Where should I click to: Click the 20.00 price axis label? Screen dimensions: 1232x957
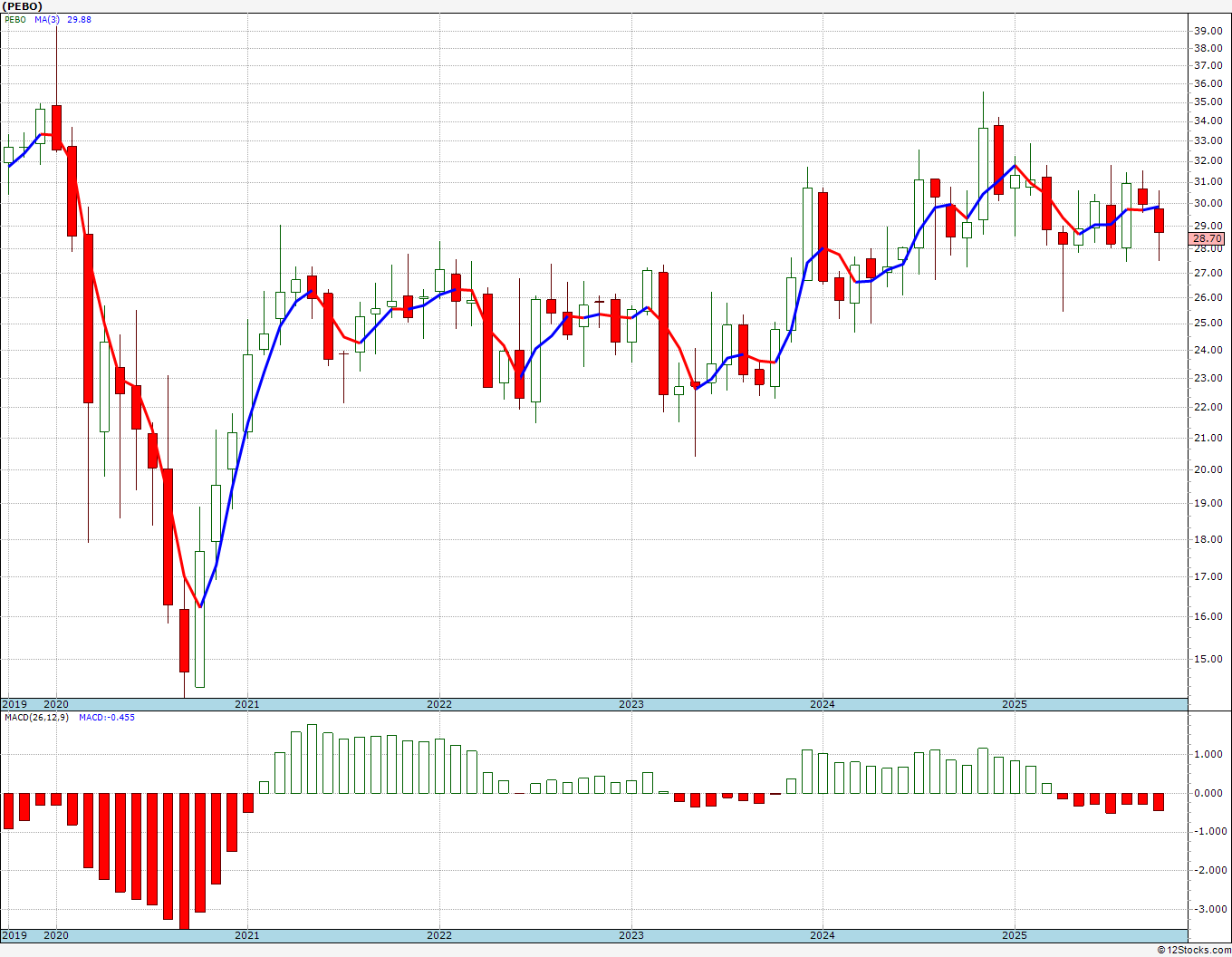click(1208, 469)
